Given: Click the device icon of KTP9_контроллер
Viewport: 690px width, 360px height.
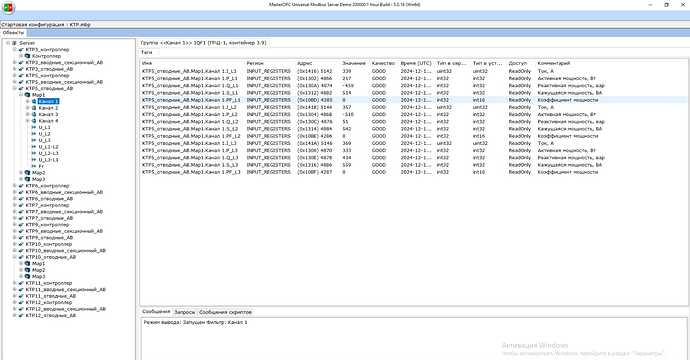Looking at the screenshot, I should [x=21, y=224].
